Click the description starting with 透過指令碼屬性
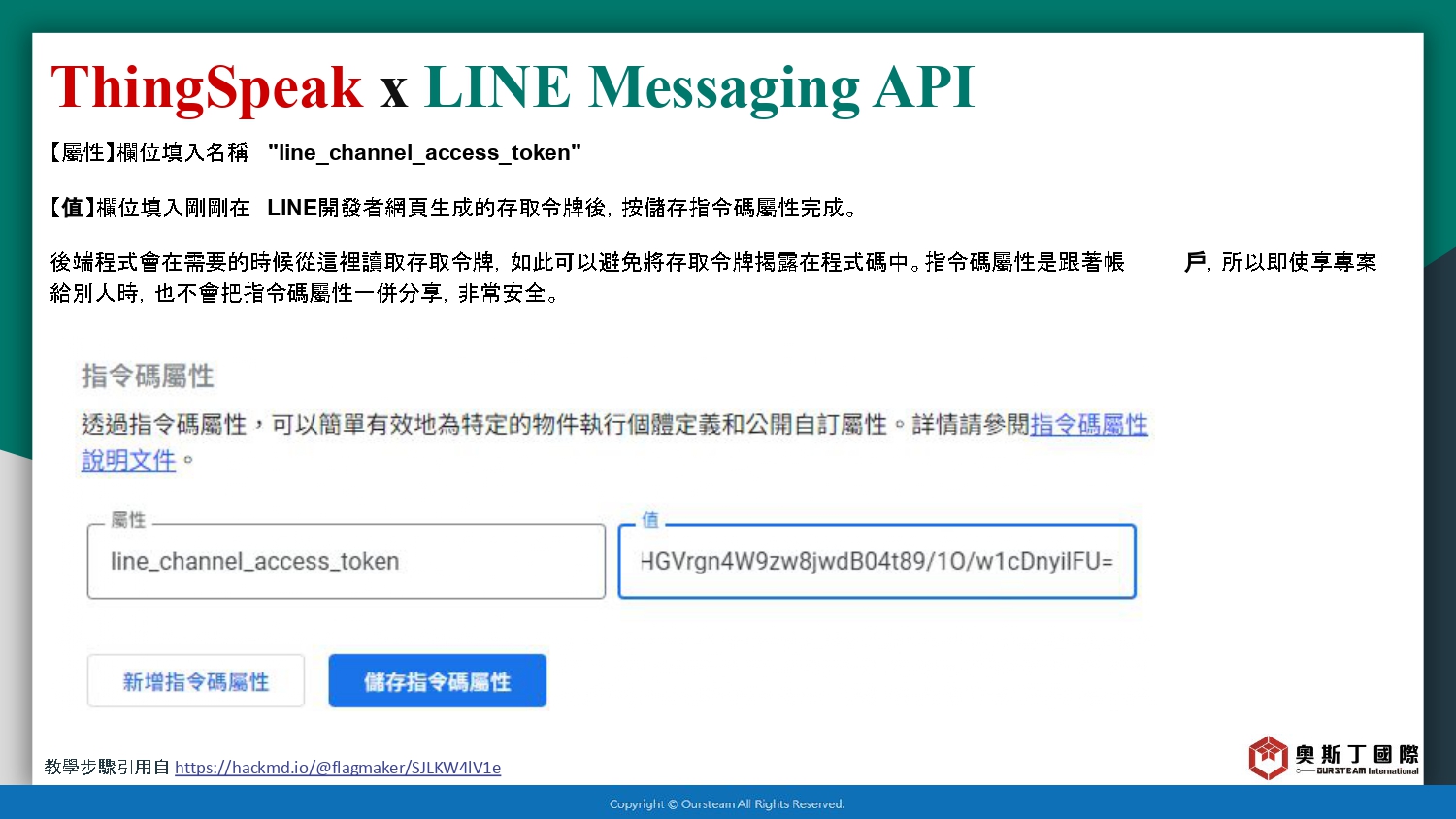Viewport: 1456px width, 819px height. tap(553, 425)
